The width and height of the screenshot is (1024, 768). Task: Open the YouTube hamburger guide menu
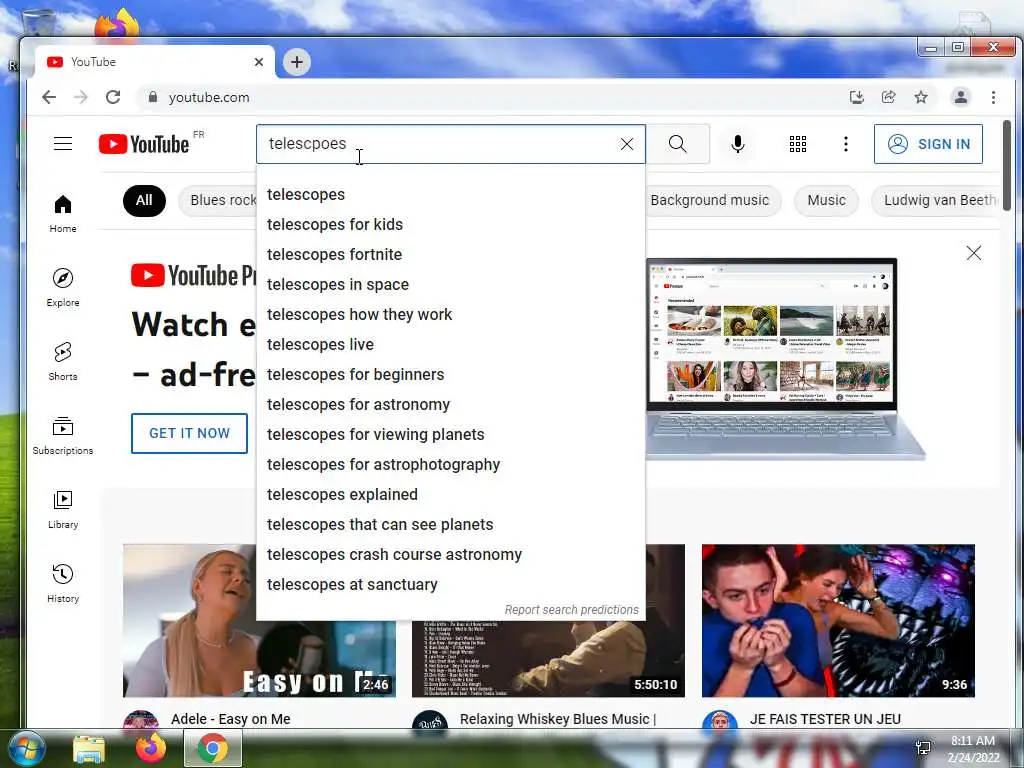(63, 144)
